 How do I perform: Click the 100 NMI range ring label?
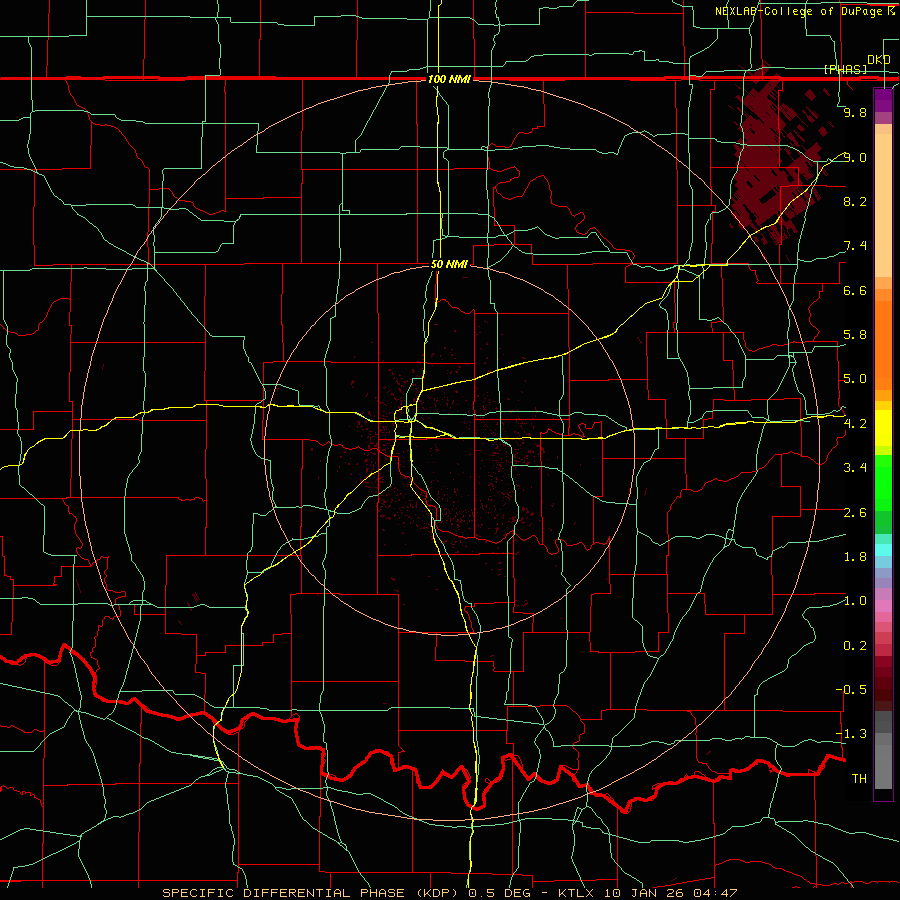449,79
